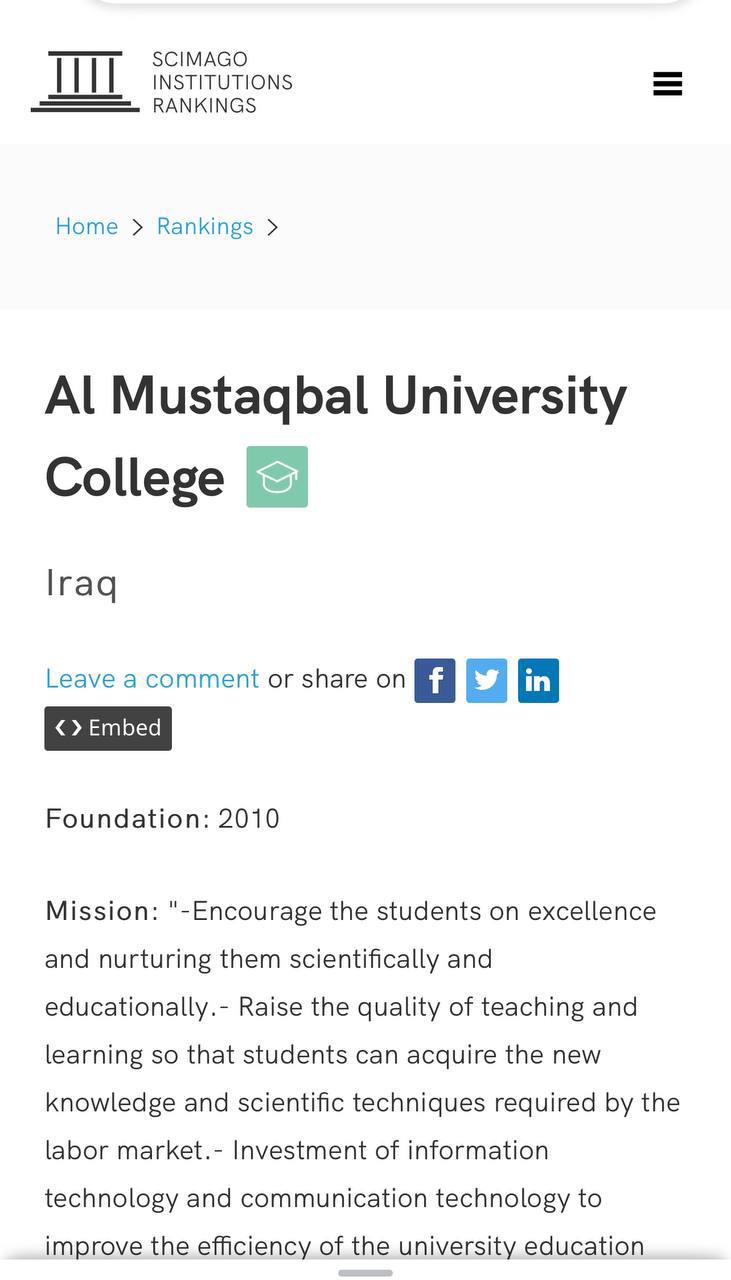This screenshot has width=731, height=1280.
Task: Click the chevron after Rankings breadcrumb
Action: [272, 227]
